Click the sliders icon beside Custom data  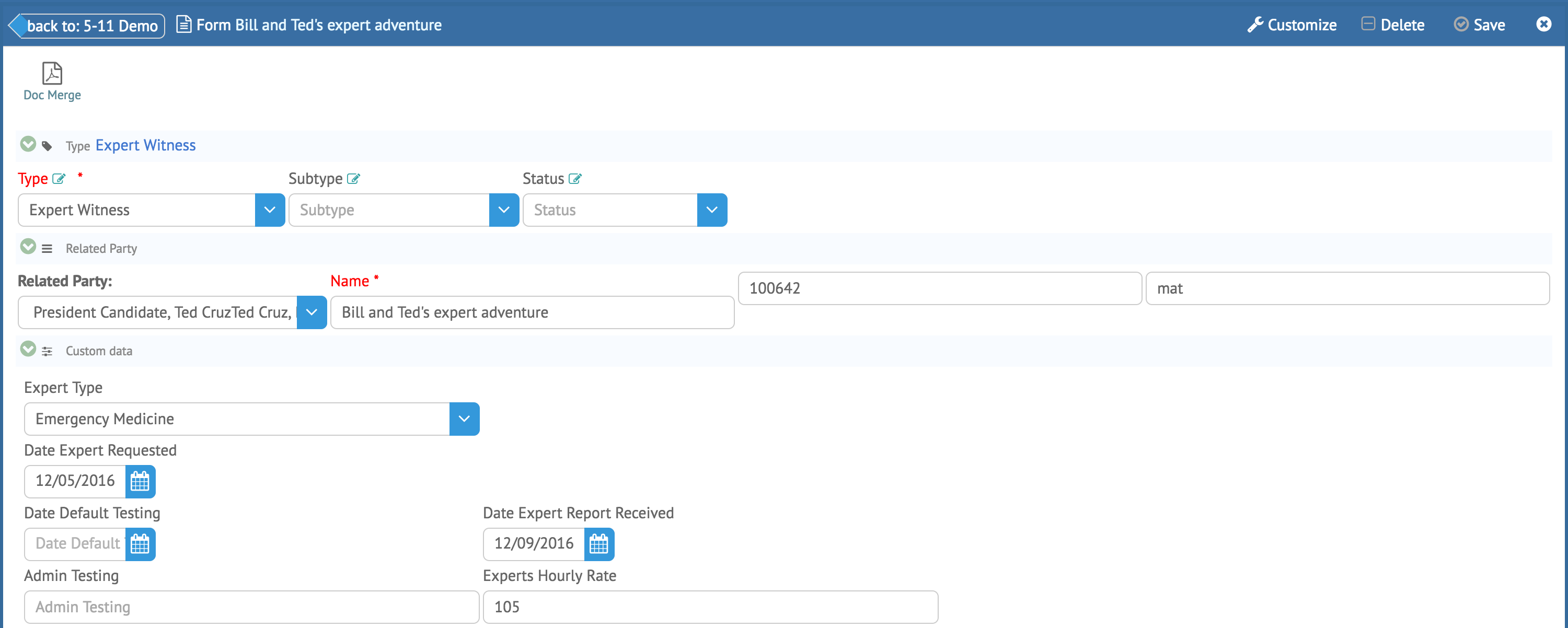(x=47, y=351)
